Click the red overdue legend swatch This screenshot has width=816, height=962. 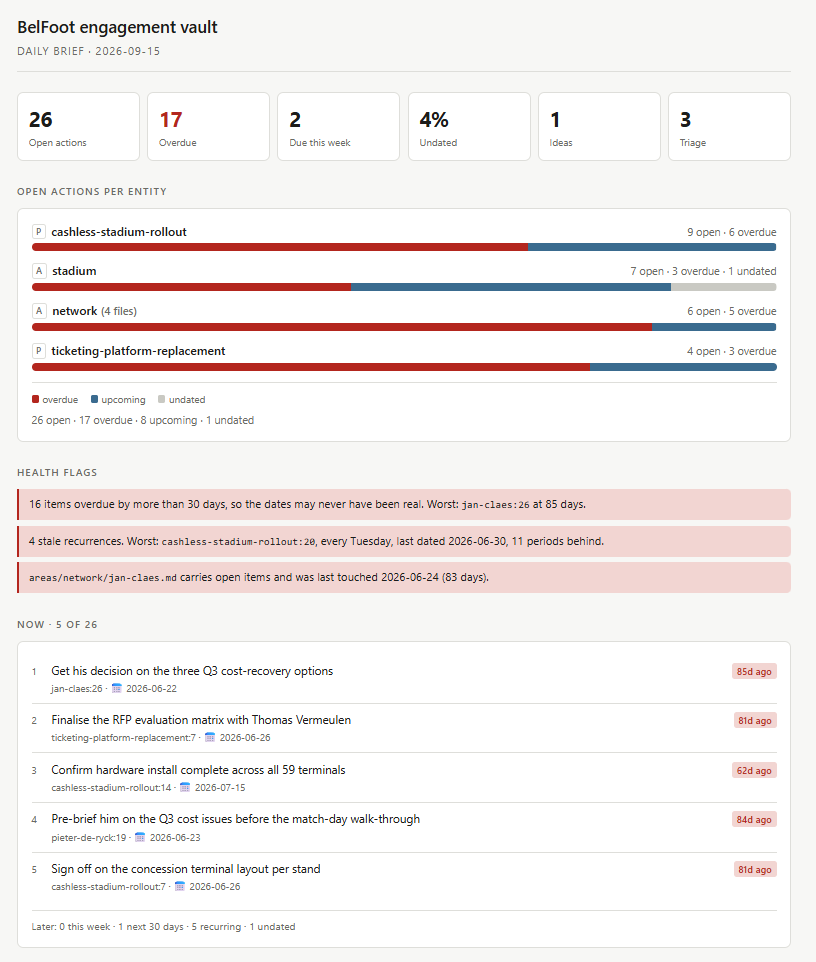pyautogui.click(x=36, y=399)
